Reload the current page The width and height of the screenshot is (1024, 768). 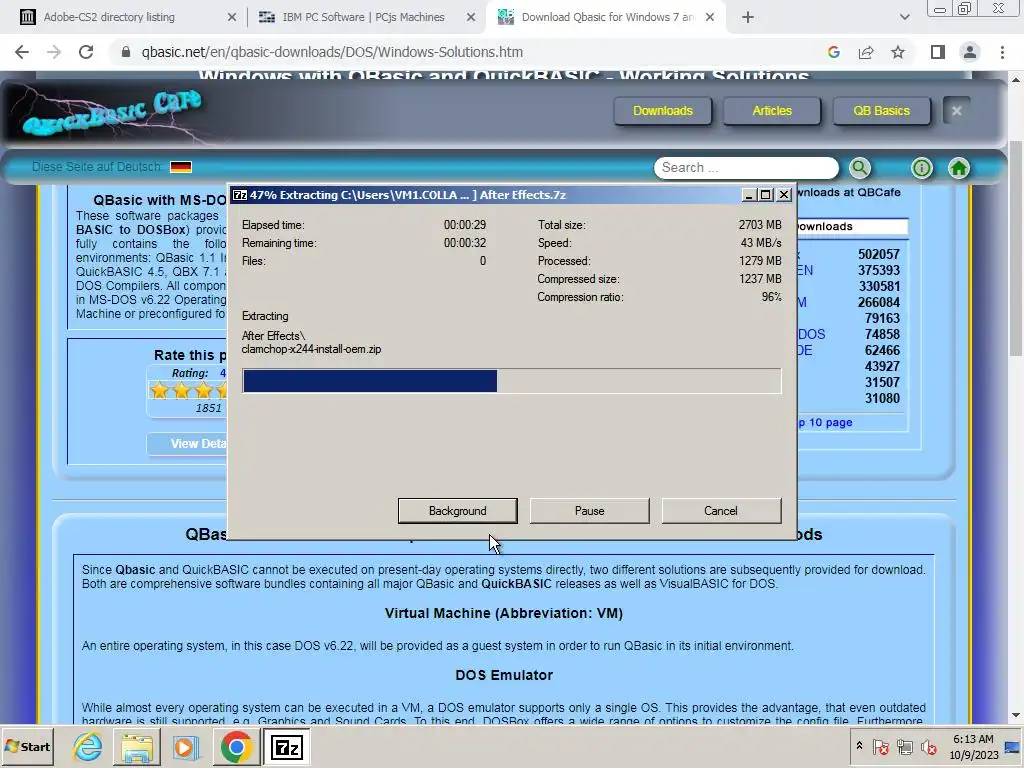click(86, 52)
